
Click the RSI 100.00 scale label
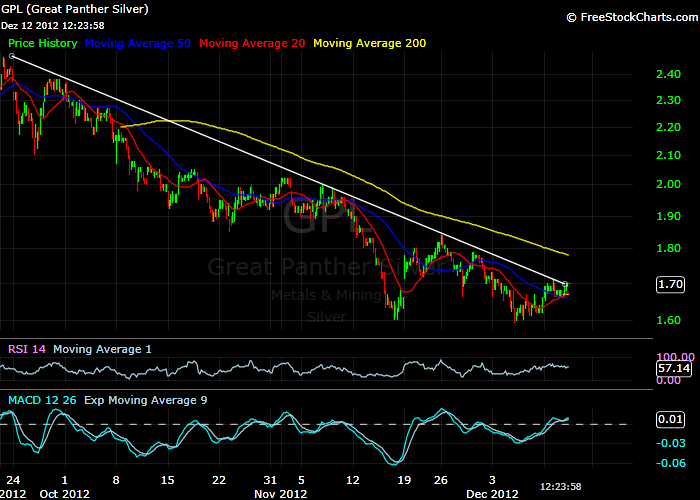click(675, 357)
